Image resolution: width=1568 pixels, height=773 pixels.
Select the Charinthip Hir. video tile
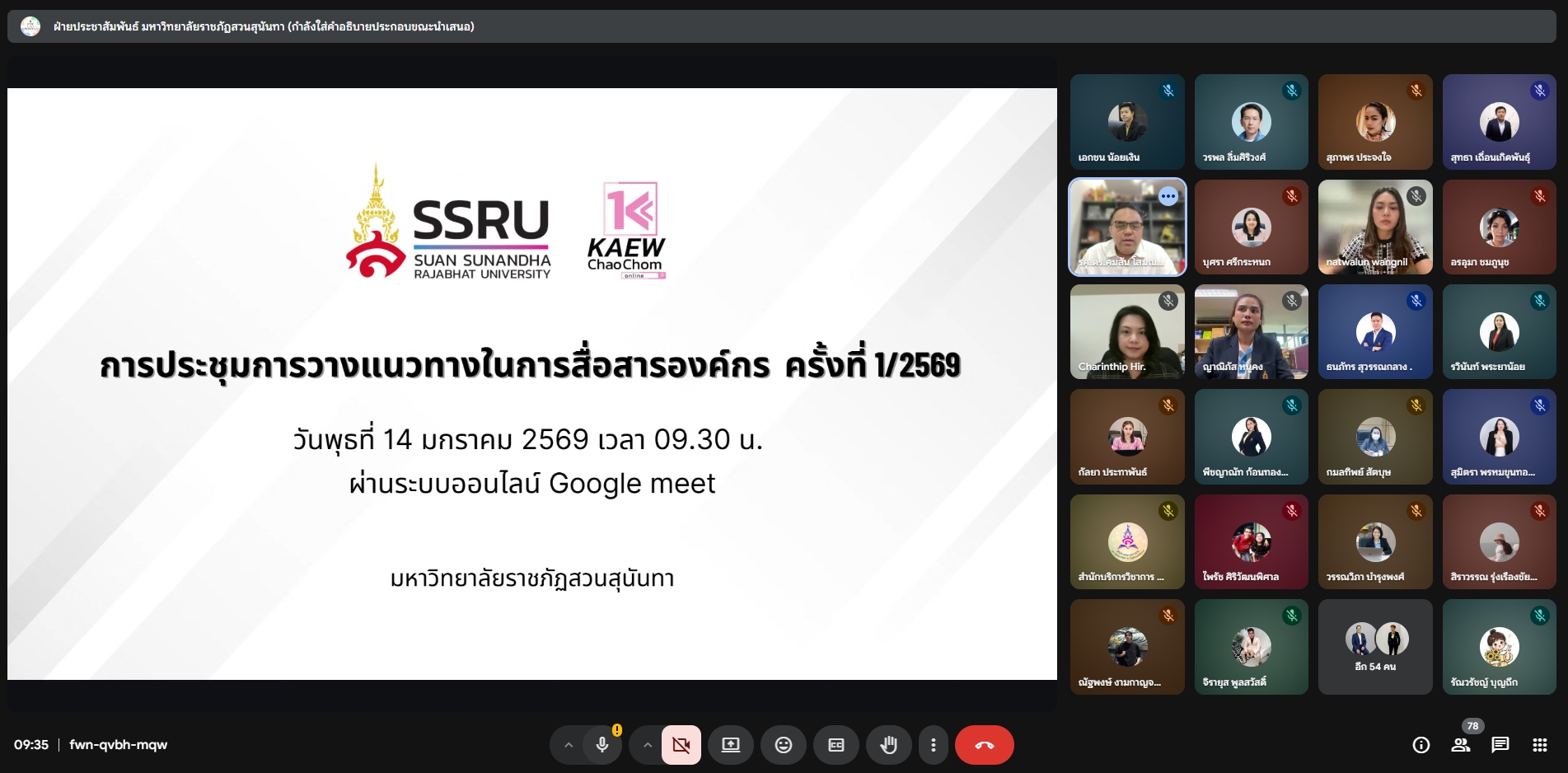point(1127,331)
